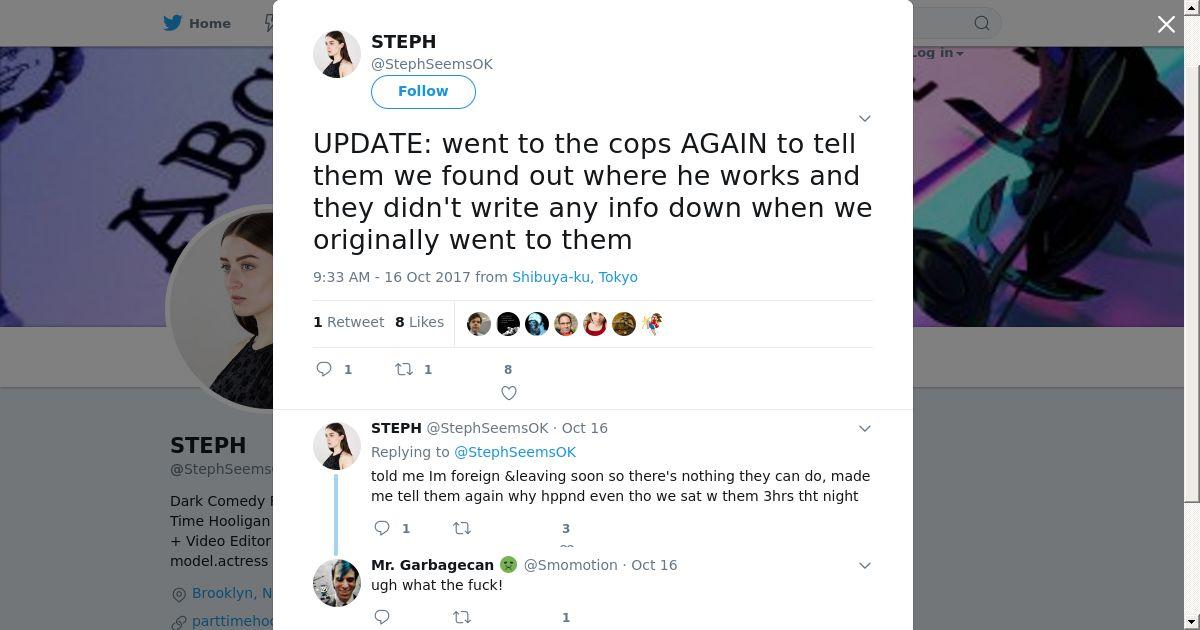Click the search magnifier icon
Viewport: 1200px width, 630px height.
coord(982,23)
